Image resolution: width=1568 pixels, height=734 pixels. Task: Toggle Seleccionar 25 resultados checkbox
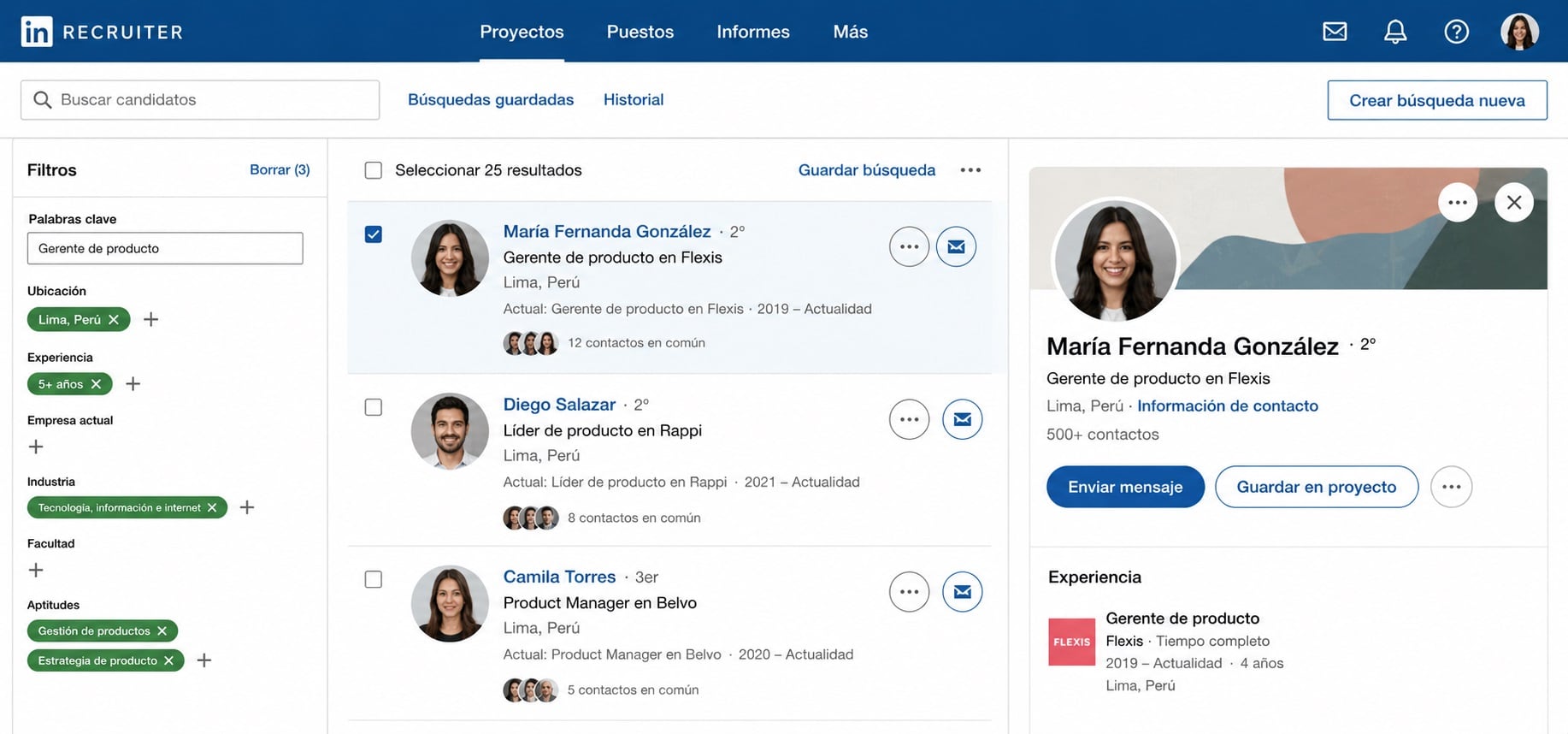[x=374, y=170]
